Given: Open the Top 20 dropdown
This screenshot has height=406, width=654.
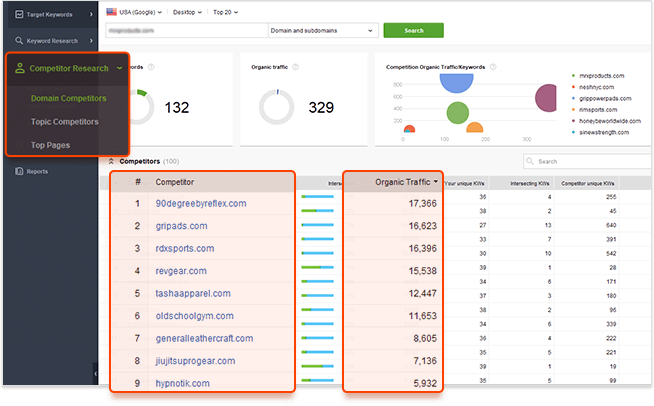Looking at the screenshot, I should click(x=225, y=12).
